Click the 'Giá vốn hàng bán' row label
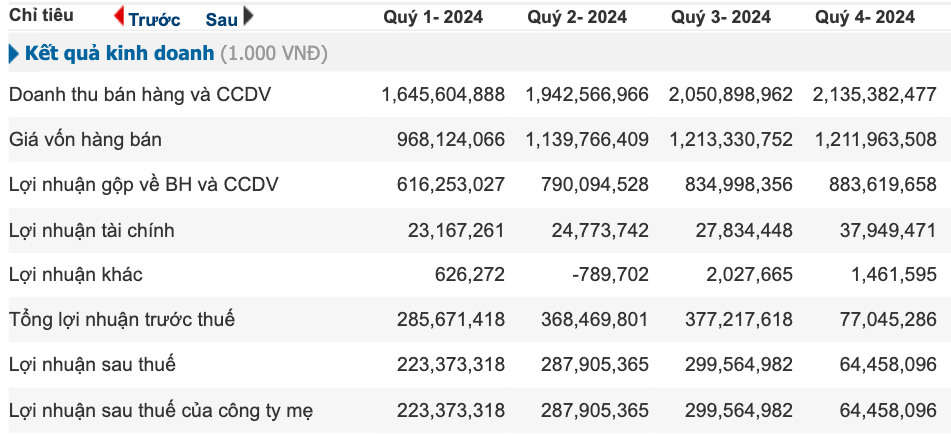 coord(85,140)
